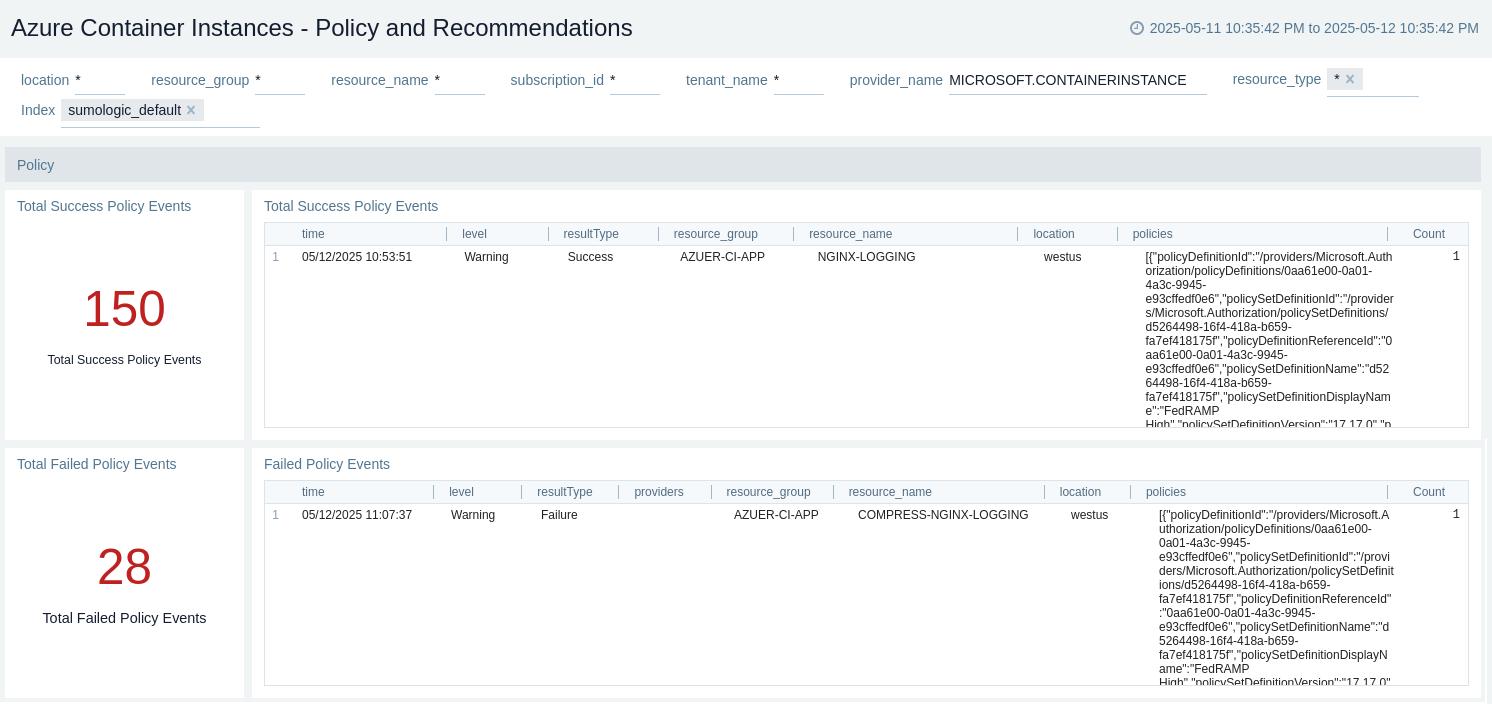Edit the location filter field
1492x704 pixels.
pos(100,80)
